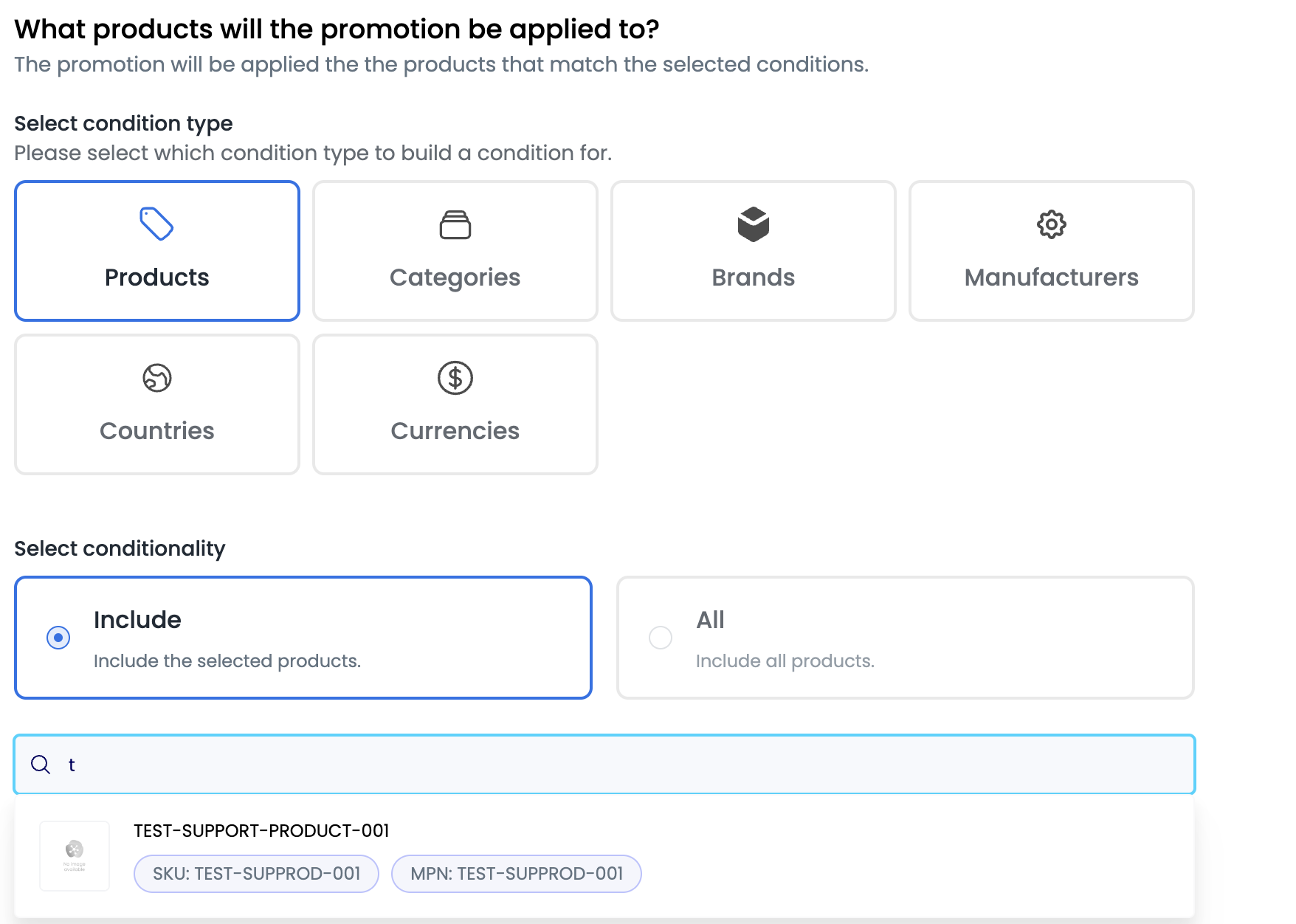This screenshot has height=924, width=1296.
Task: Select the Include radio button
Action: click(58, 638)
